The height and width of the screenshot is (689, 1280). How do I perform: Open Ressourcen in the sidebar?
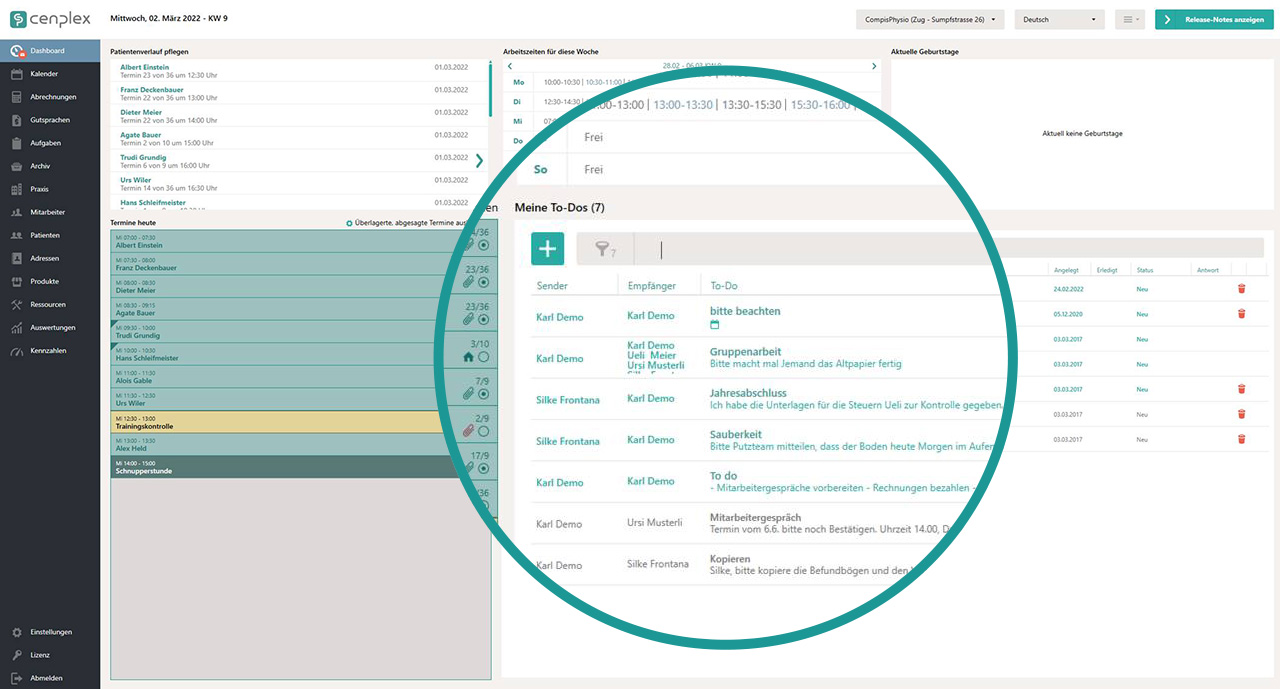click(x=50, y=304)
